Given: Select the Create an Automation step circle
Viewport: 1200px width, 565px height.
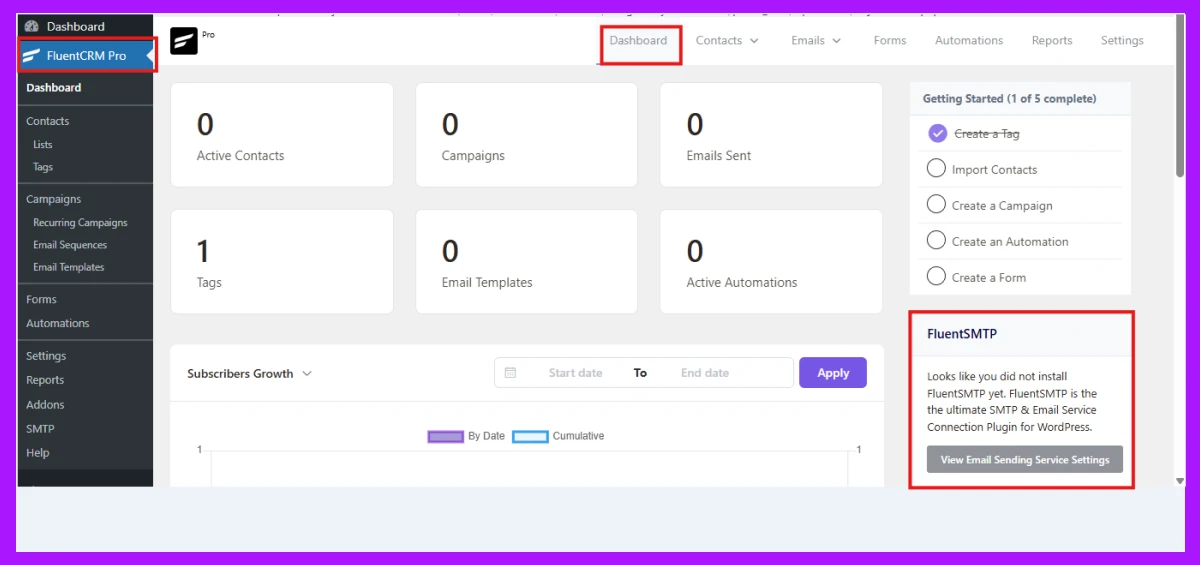Looking at the screenshot, I should tap(936, 241).
